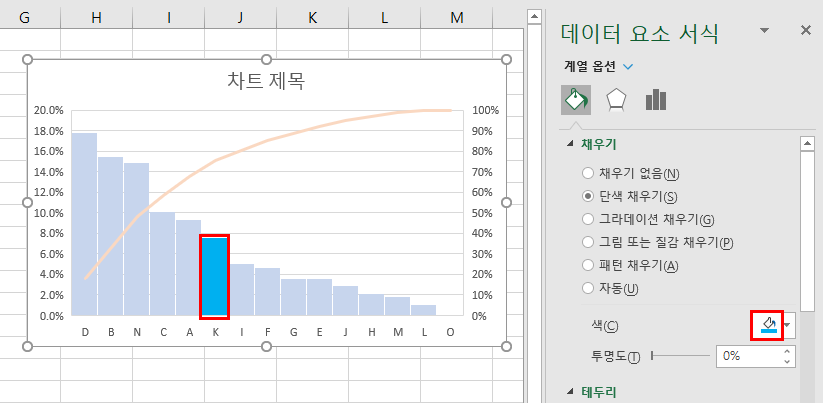This screenshot has width=823, height=403.
Task: Select column L header
Action: click(x=384, y=18)
